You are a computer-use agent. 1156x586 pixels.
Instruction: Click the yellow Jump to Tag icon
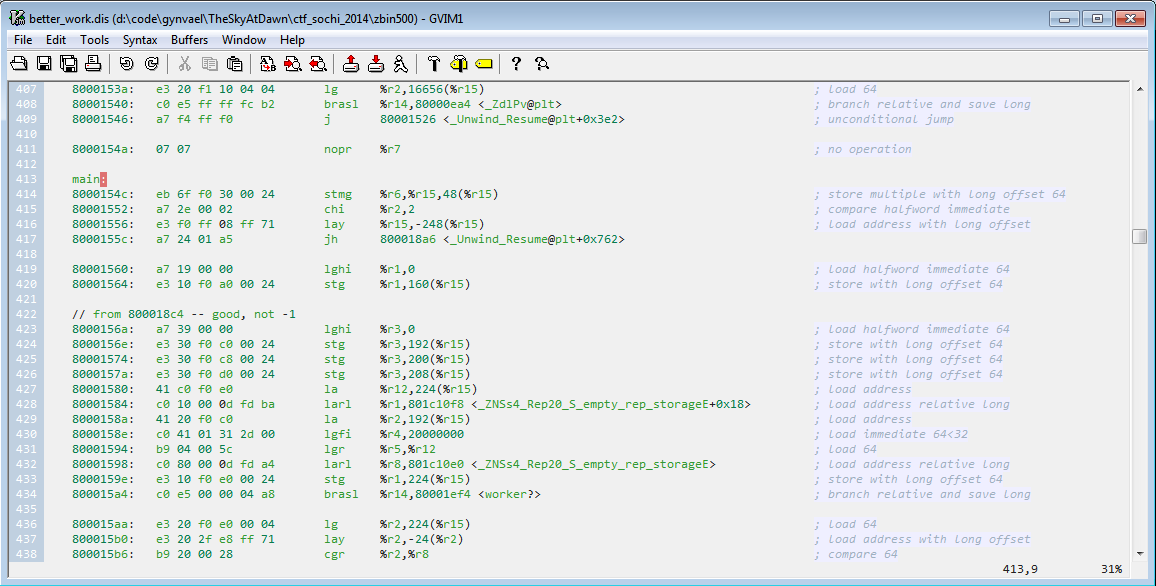tap(483, 64)
